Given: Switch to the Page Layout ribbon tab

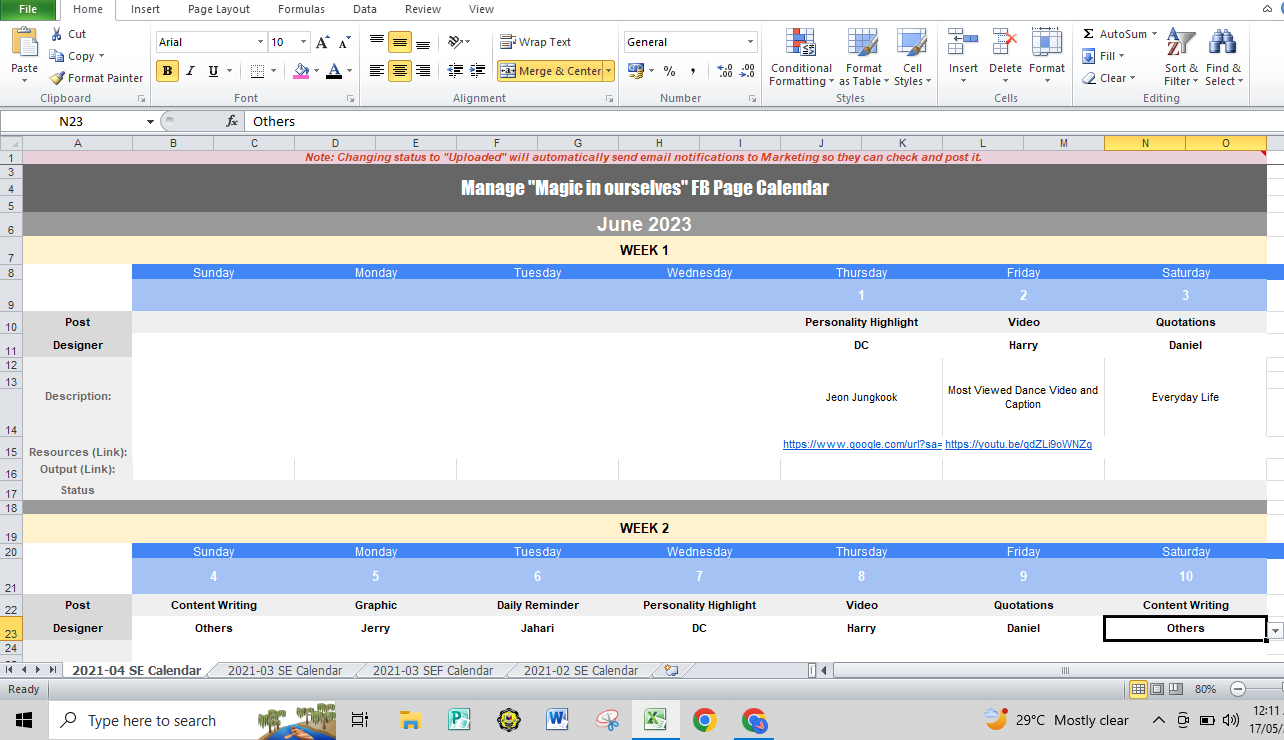Looking at the screenshot, I should point(217,9).
